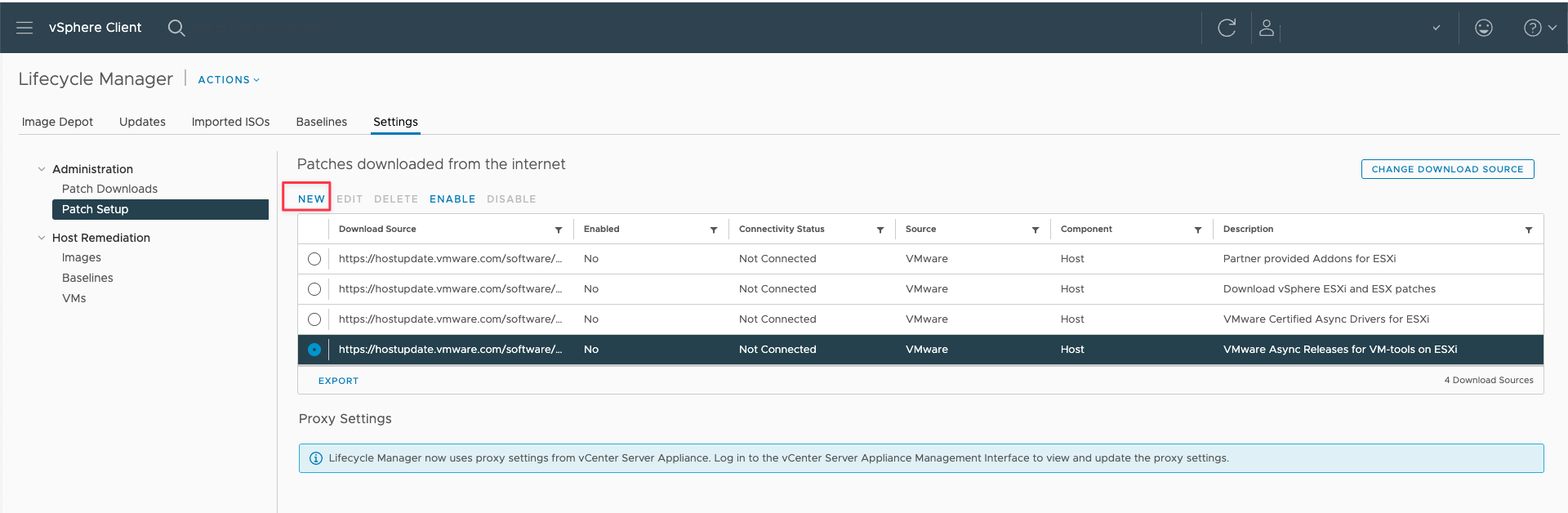Switch to the Updates tab
The height and width of the screenshot is (513, 1568).
[x=142, y=122]
